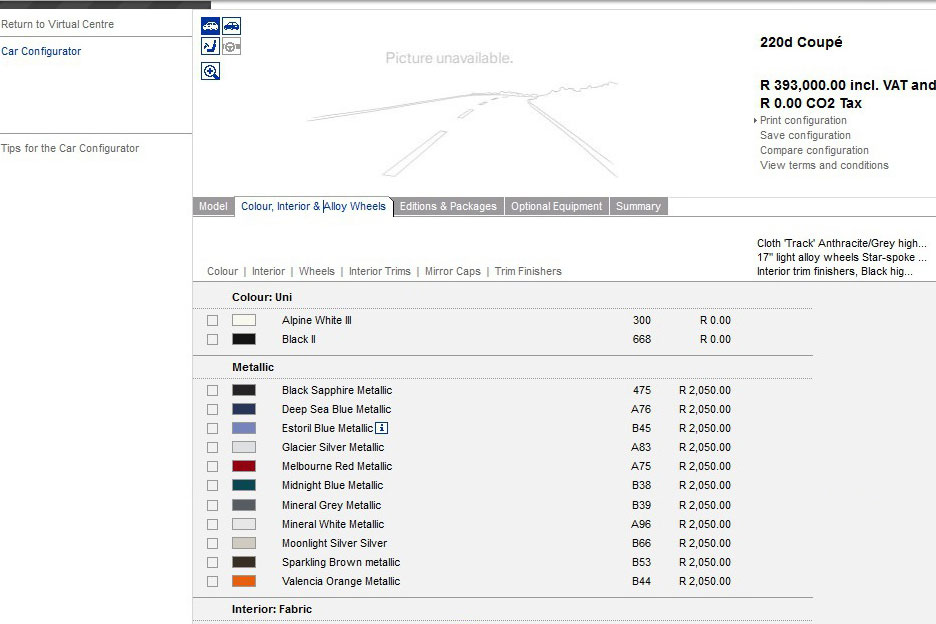The height and width of the screenshot is (624, 936).
Task: Open info icon beside Estoril Blue Metallic
Action: pyautogui.click(x=381, y=428)
